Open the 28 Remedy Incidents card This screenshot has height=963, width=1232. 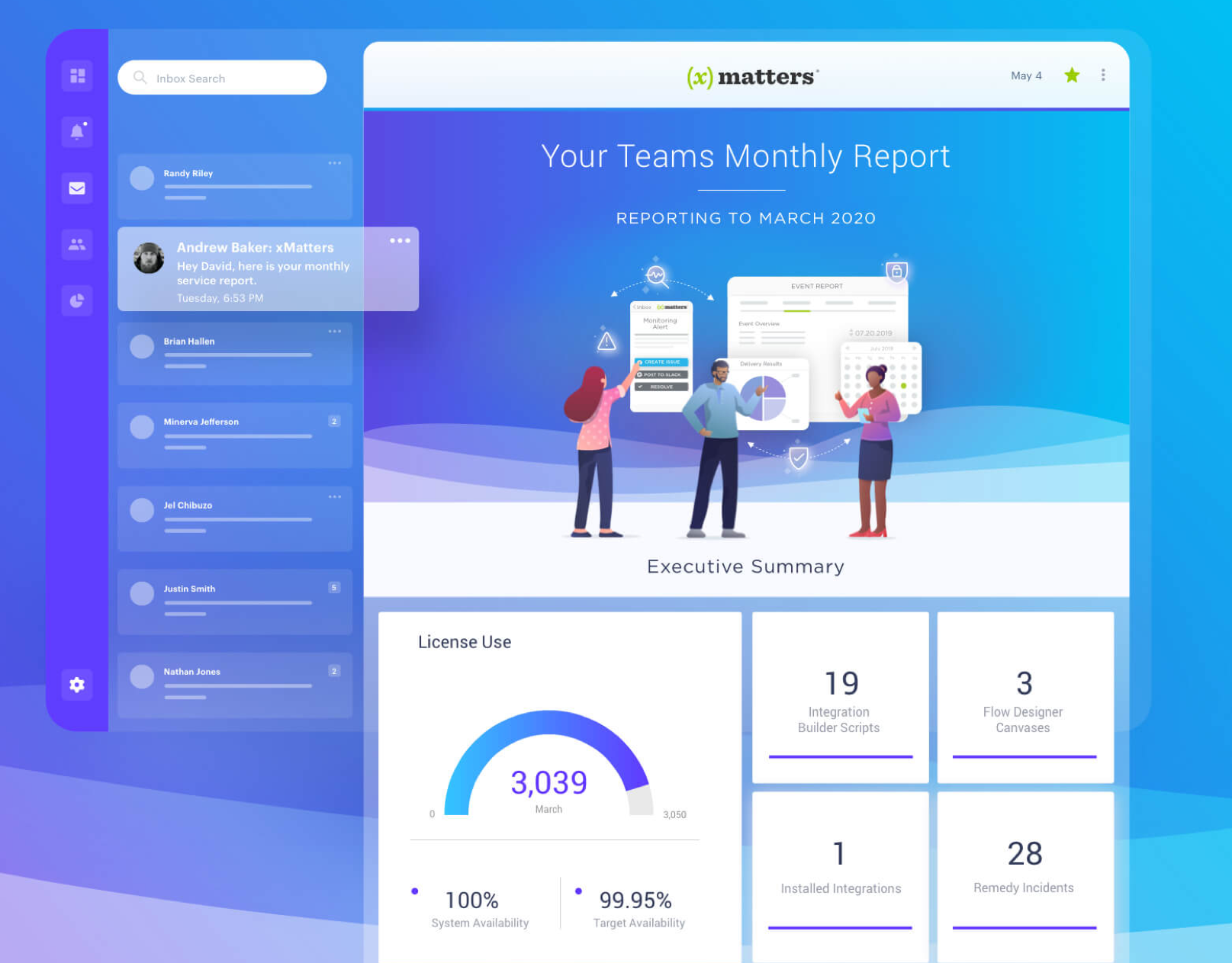[x=1025, y=877]
